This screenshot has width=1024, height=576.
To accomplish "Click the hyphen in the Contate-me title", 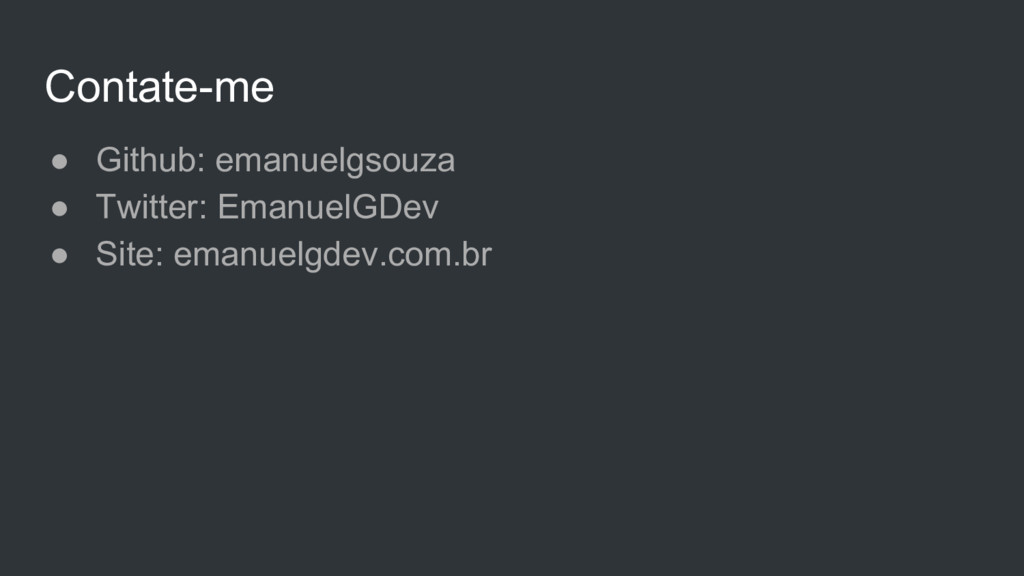I will click(x=204, y=91).
